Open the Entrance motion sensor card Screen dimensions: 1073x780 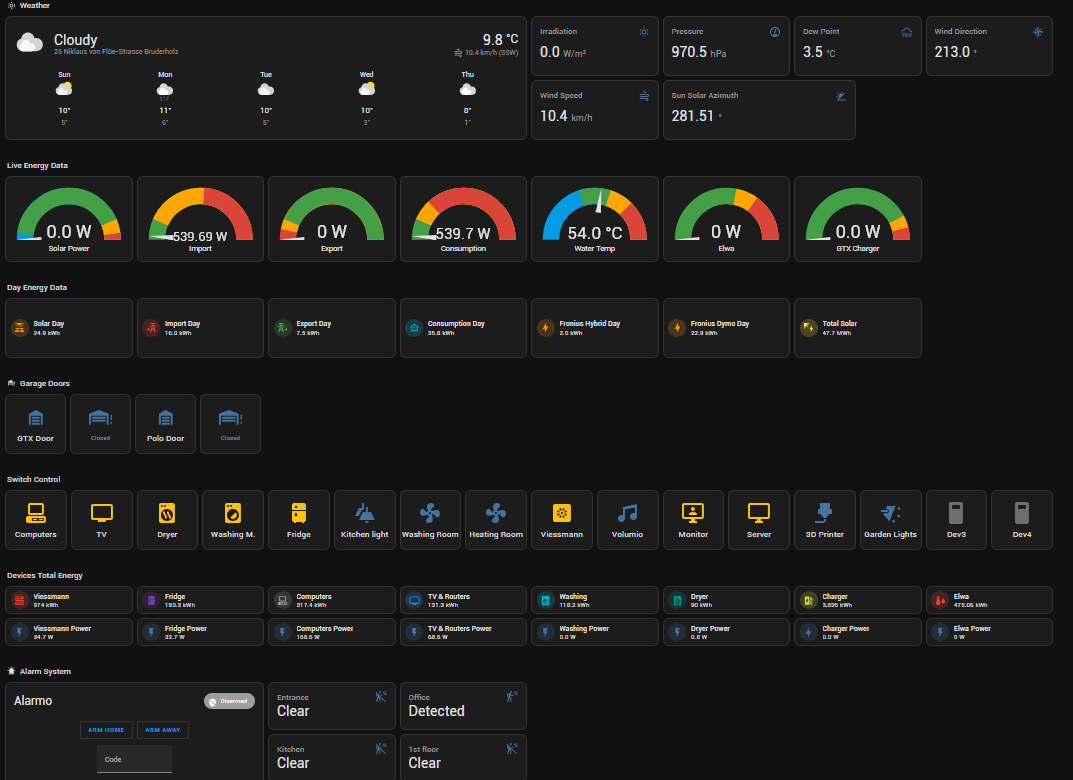(332, 705)
